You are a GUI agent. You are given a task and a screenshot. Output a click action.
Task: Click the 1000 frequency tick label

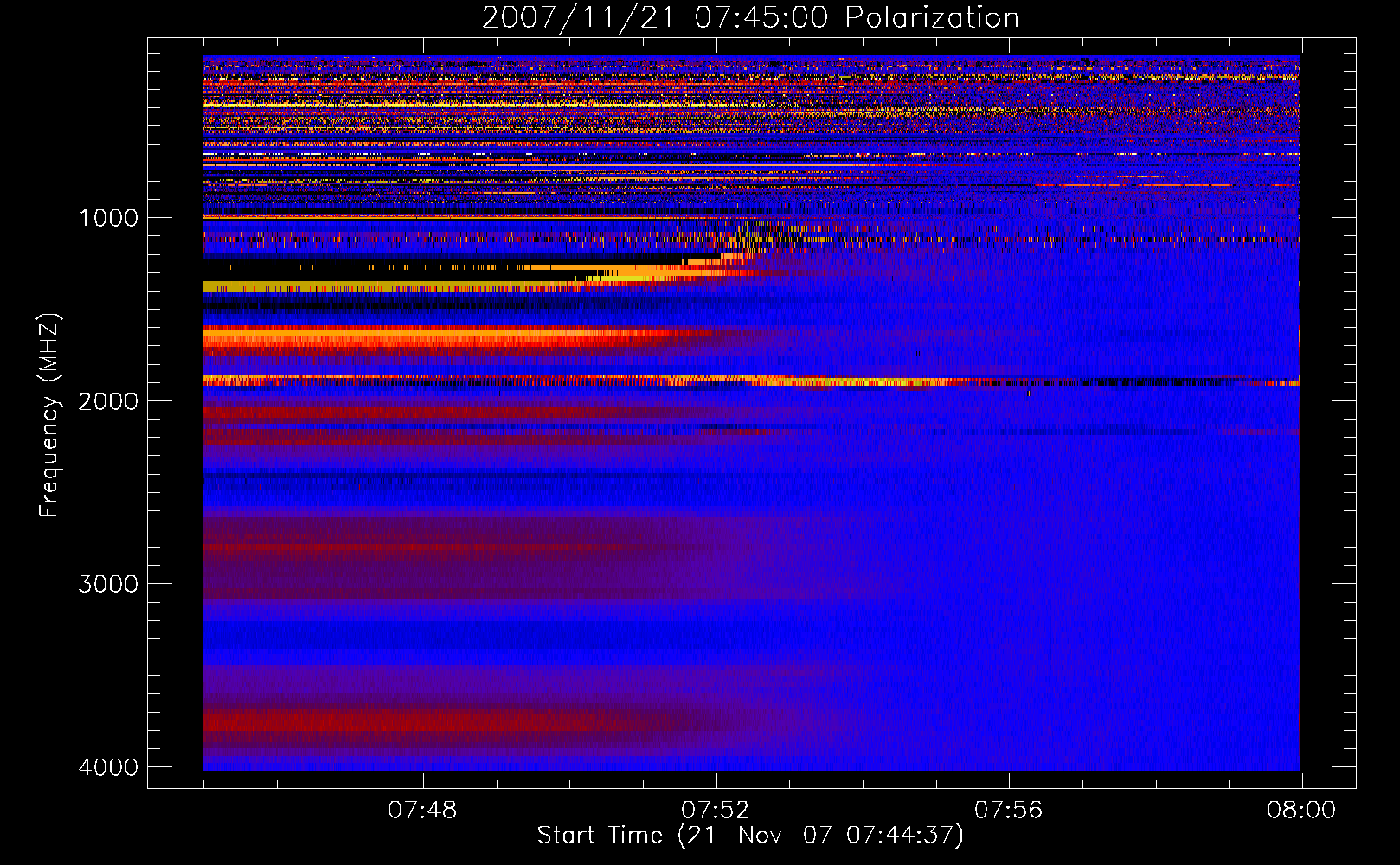tap(108, 217)
